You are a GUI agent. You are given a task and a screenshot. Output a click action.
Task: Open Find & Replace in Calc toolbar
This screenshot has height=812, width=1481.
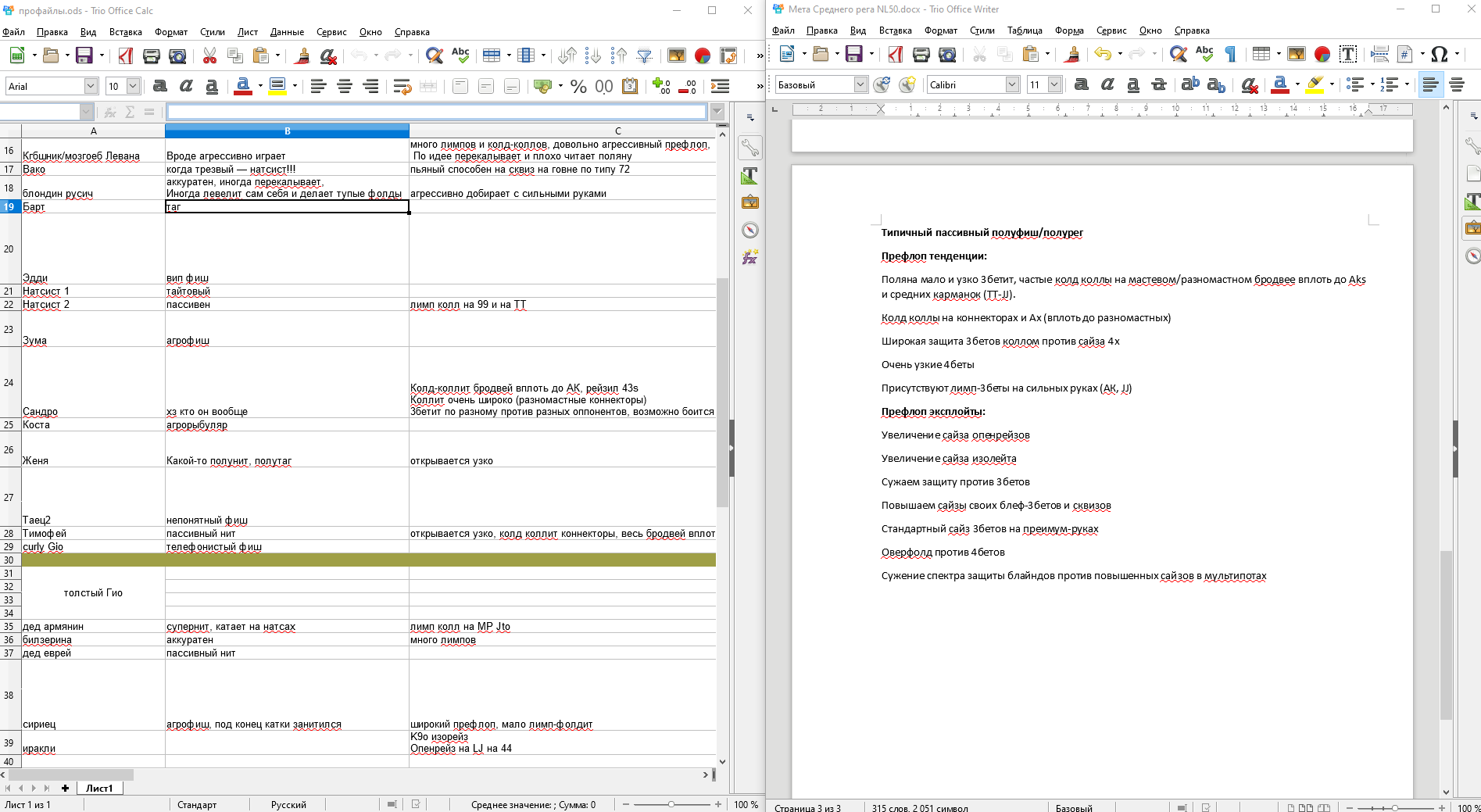(435, 55)
